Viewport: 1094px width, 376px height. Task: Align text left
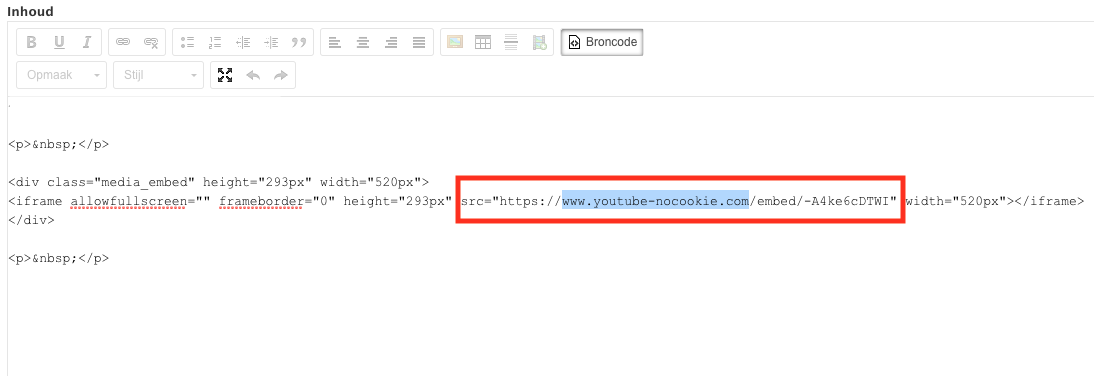click(335, 42)
